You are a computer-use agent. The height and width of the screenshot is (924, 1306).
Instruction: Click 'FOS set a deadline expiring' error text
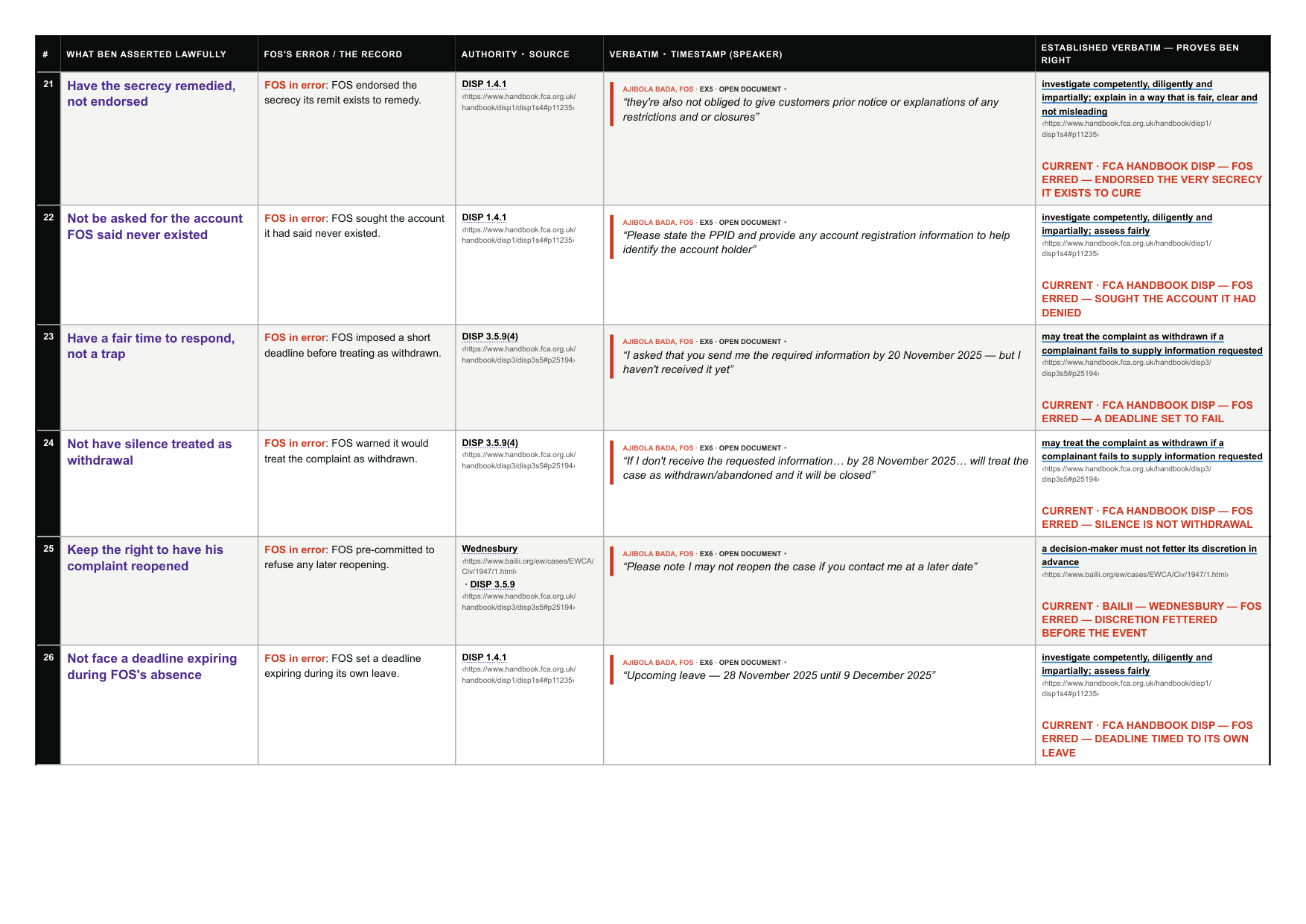pyautogui.click(x=343, y=666)
